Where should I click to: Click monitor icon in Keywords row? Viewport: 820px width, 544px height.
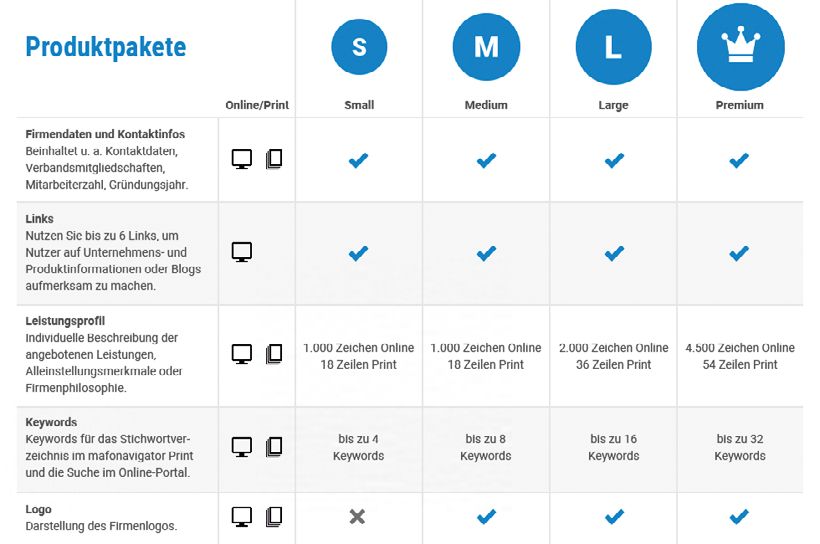[x=242, y=446]
